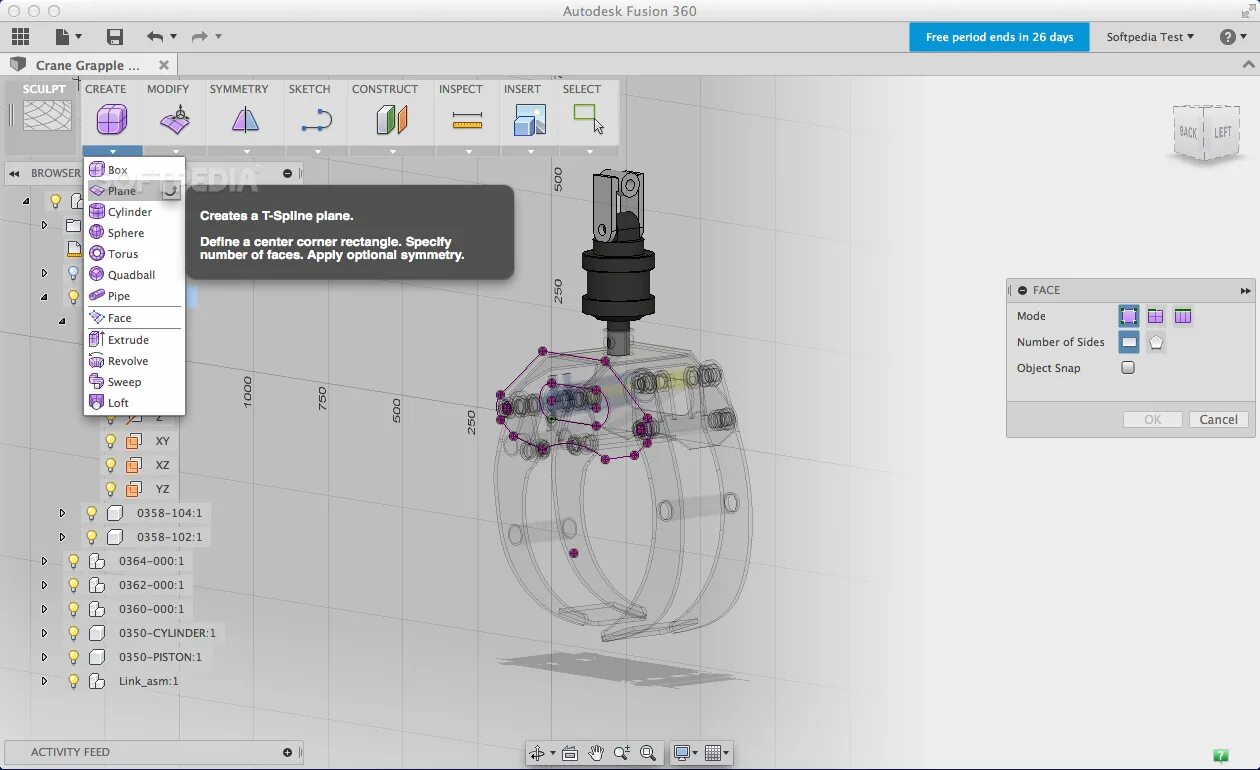Click the green feedback icon at bottom right

(x=1220, y=756)
